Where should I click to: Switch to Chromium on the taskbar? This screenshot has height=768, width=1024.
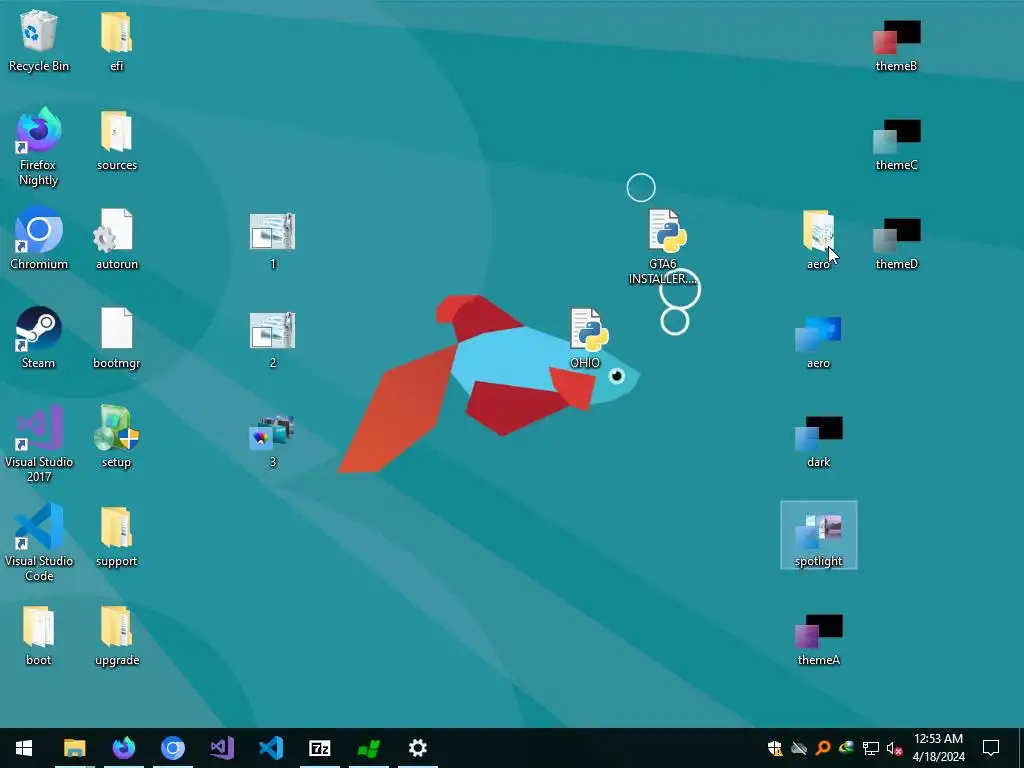coord(172,748)
